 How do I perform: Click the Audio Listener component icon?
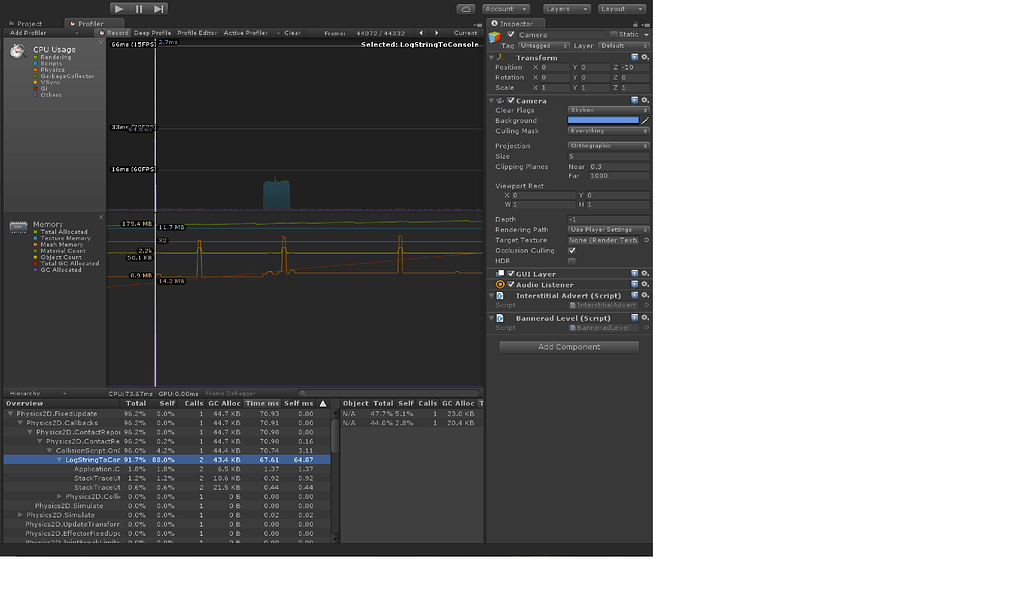(500, 283)
